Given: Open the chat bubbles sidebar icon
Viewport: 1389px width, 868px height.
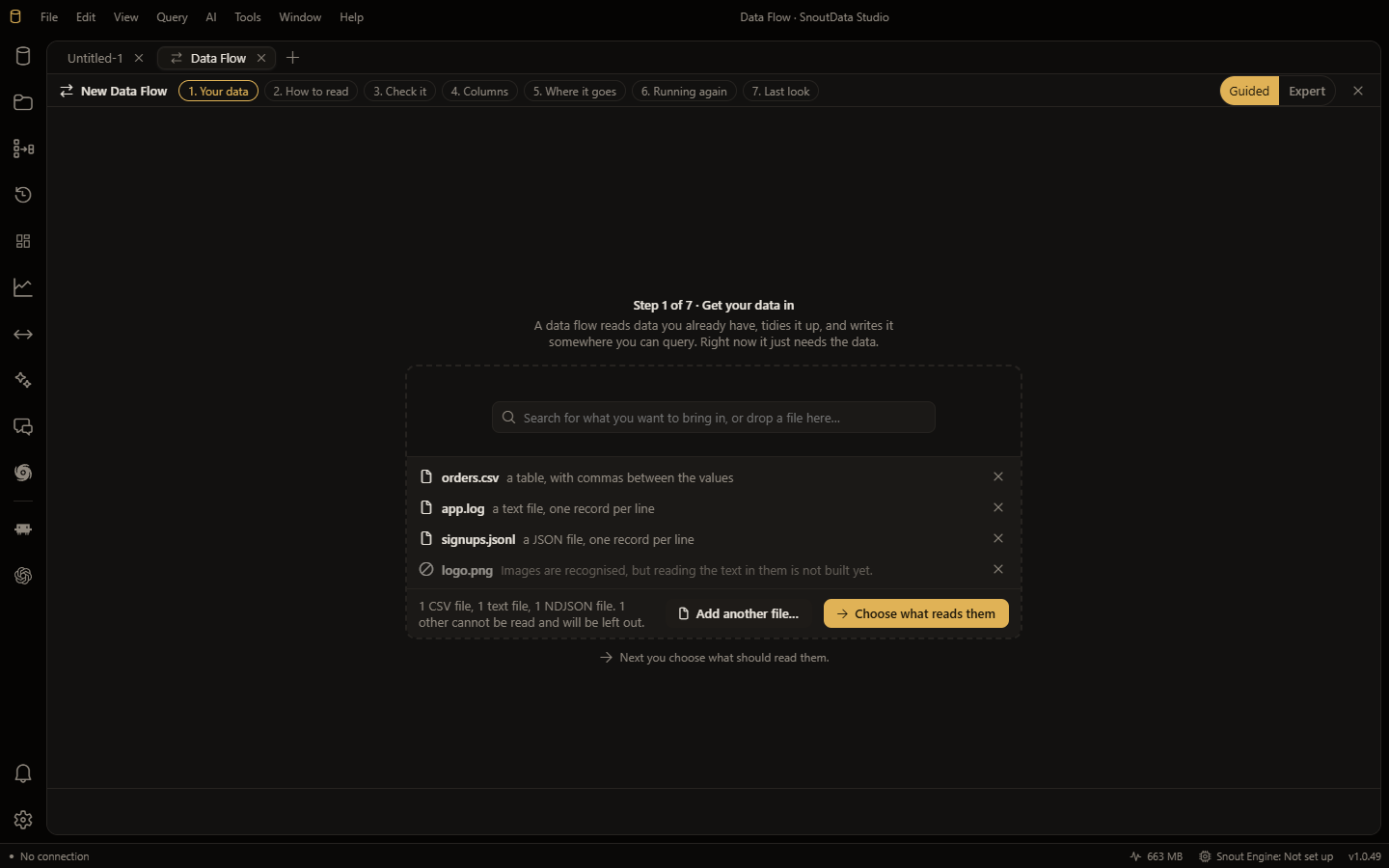Looking at the screenshot, I should (x=23, y=426).
